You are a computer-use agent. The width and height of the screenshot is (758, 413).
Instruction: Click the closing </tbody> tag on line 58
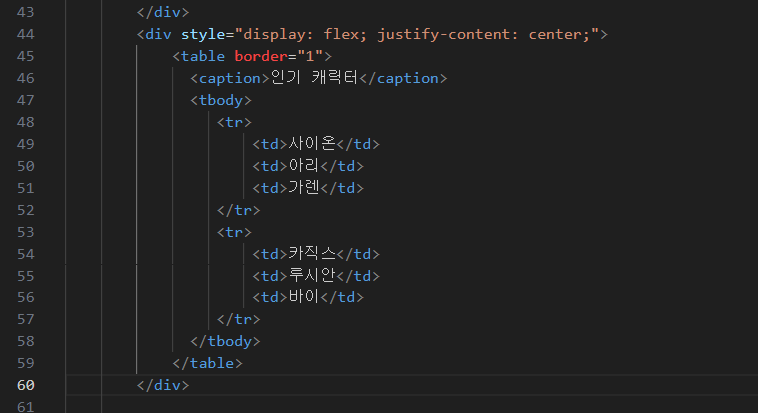click(x=225, y=341)
